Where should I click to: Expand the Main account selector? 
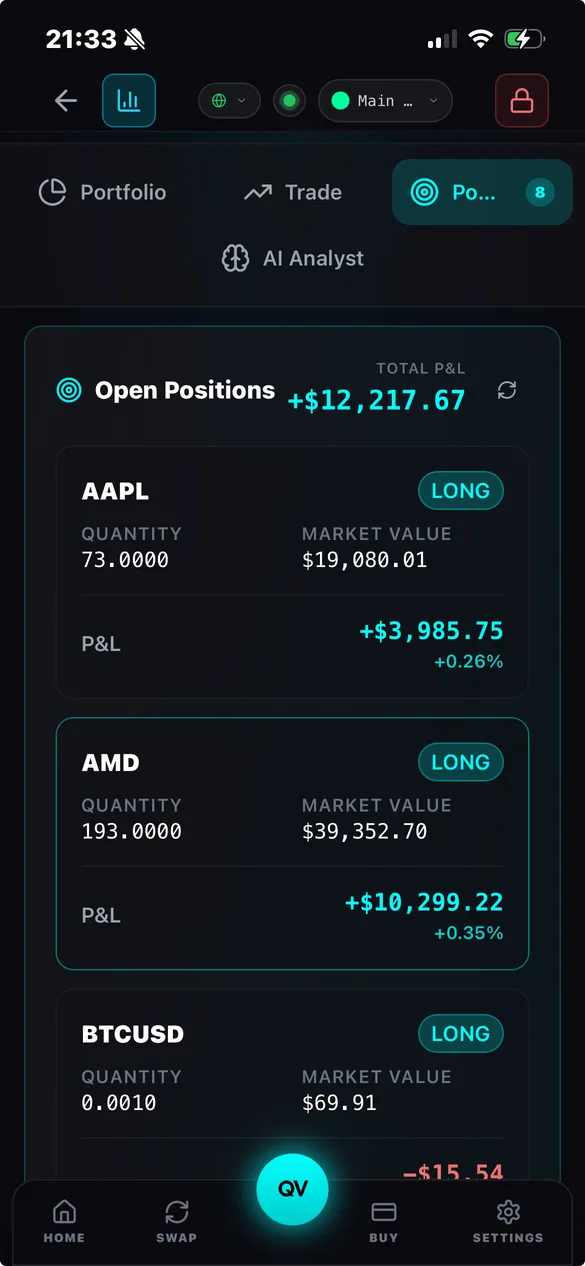click(385, 100)
